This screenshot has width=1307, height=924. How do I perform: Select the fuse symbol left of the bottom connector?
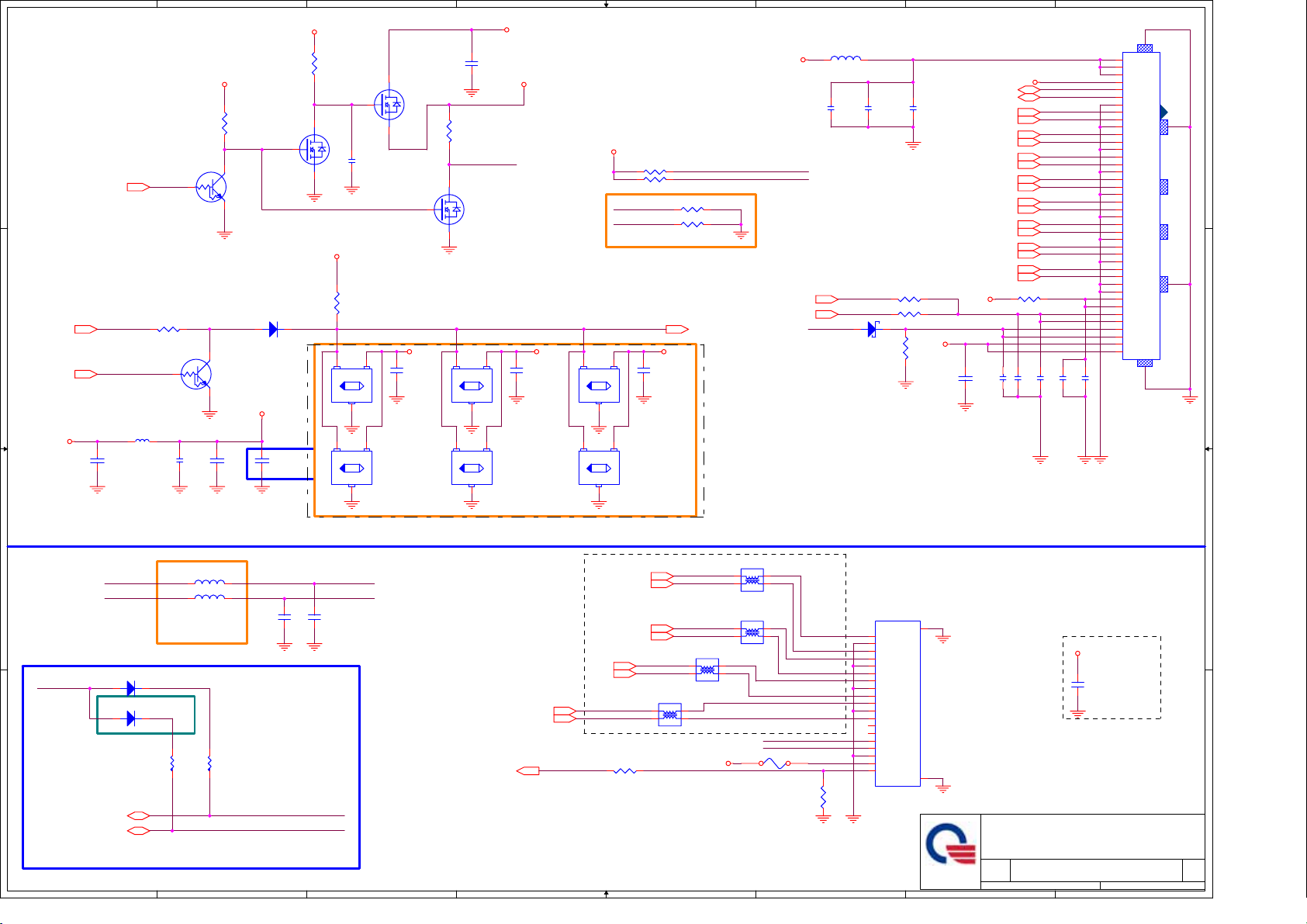click(774, 763)
